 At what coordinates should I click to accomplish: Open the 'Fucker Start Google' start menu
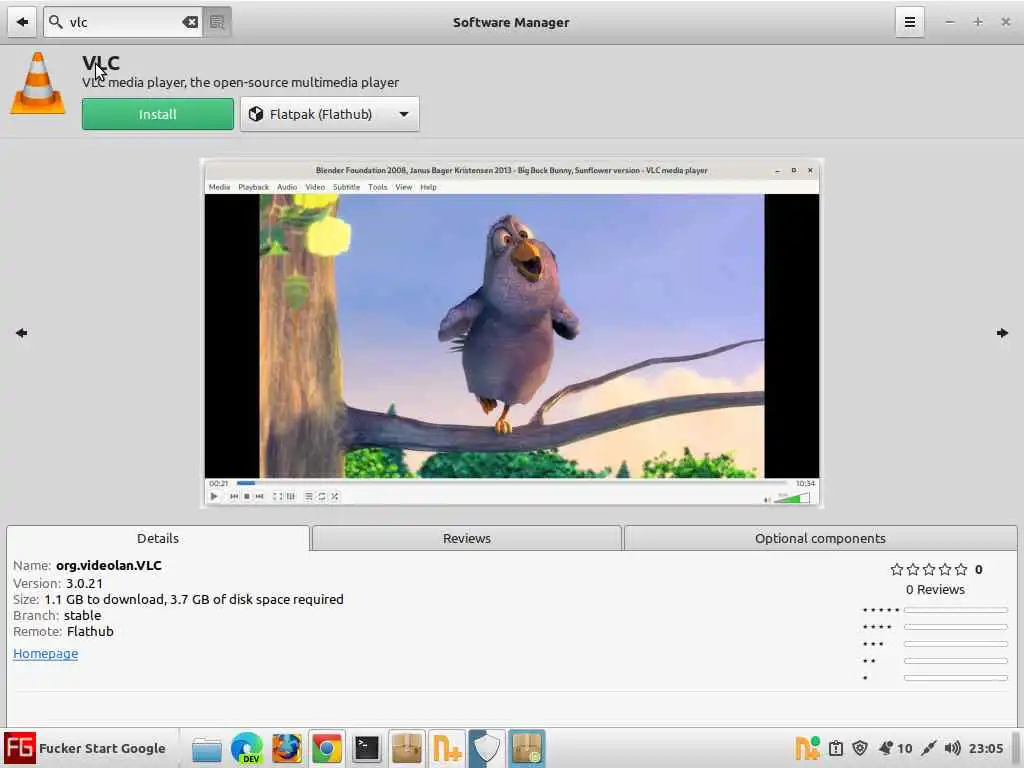click(86, 748)
